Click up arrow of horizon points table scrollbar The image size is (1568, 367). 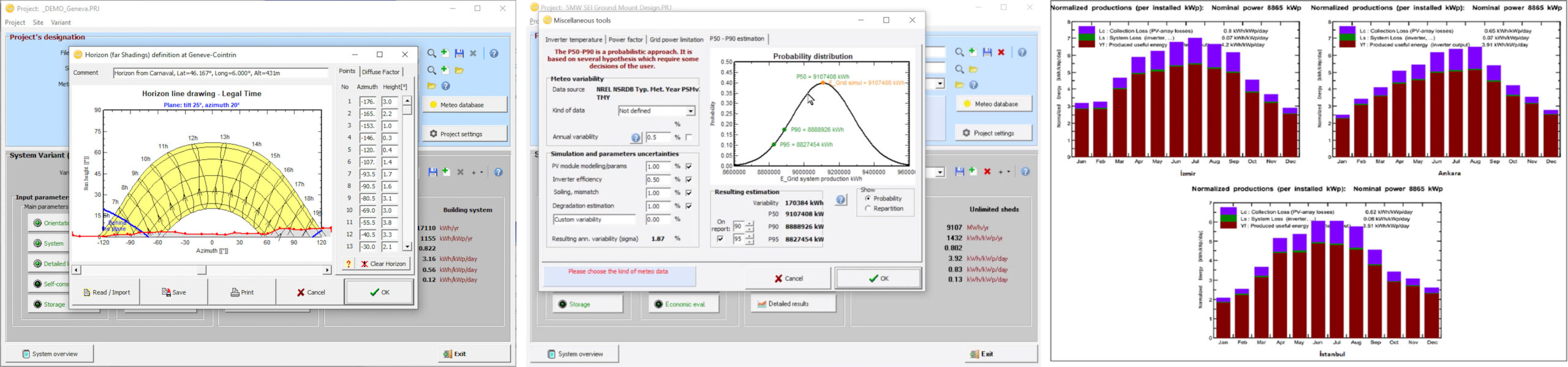407,100
